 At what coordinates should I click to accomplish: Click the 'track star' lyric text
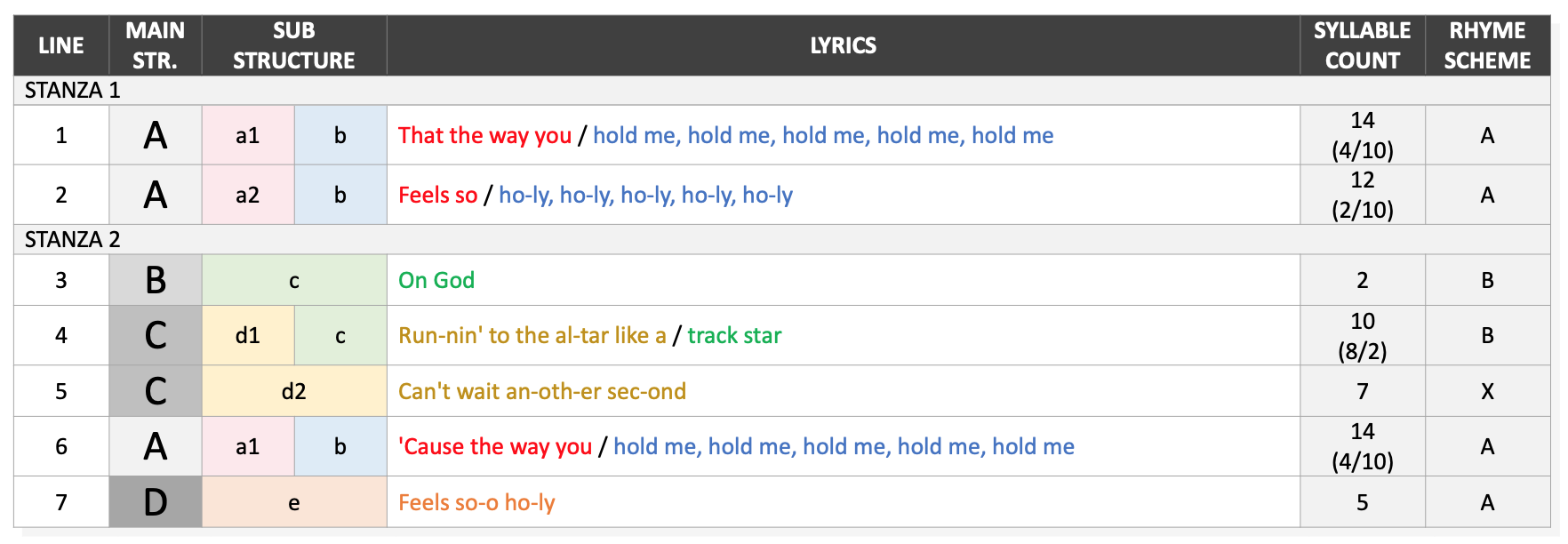click(734, 336)
